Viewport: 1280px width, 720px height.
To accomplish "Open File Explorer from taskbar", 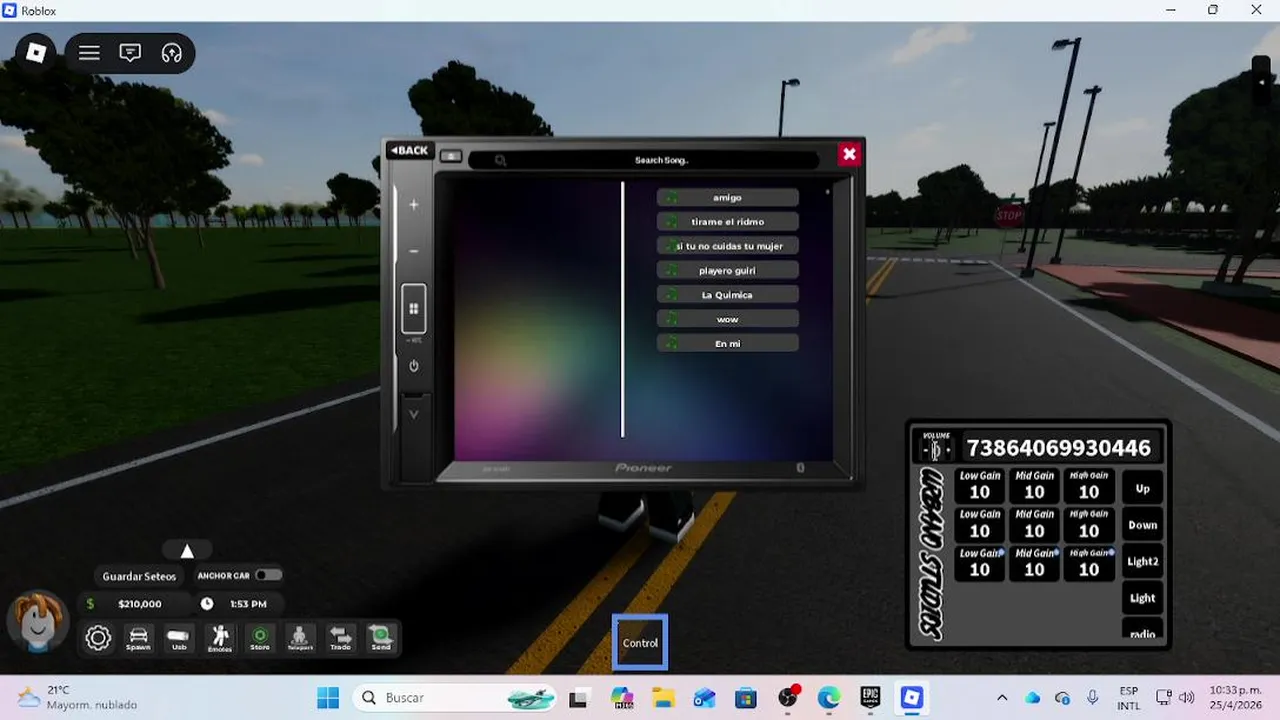I will 663,698.
